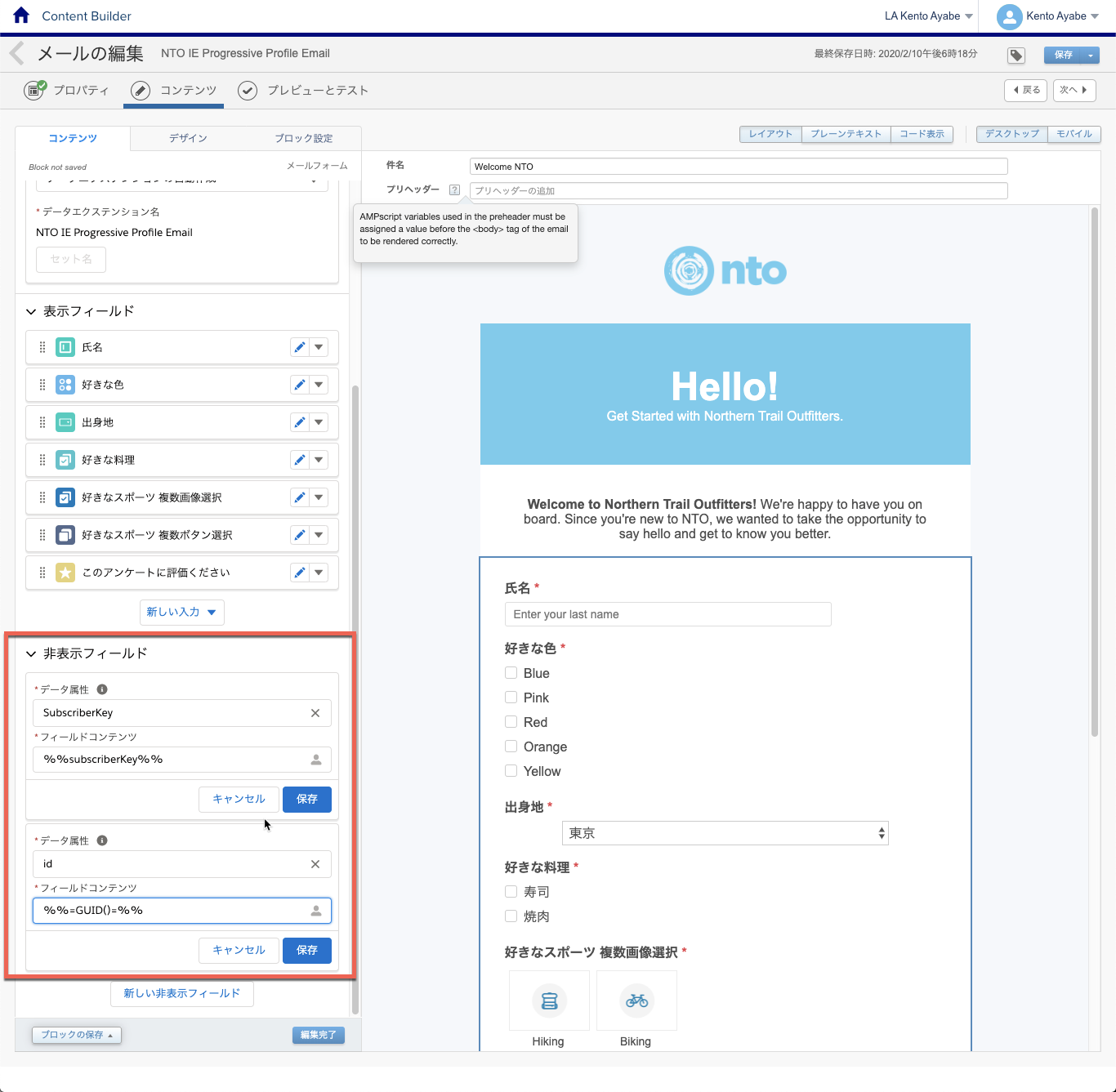Open the 新しい入力 dropdown

coord(182,612)
